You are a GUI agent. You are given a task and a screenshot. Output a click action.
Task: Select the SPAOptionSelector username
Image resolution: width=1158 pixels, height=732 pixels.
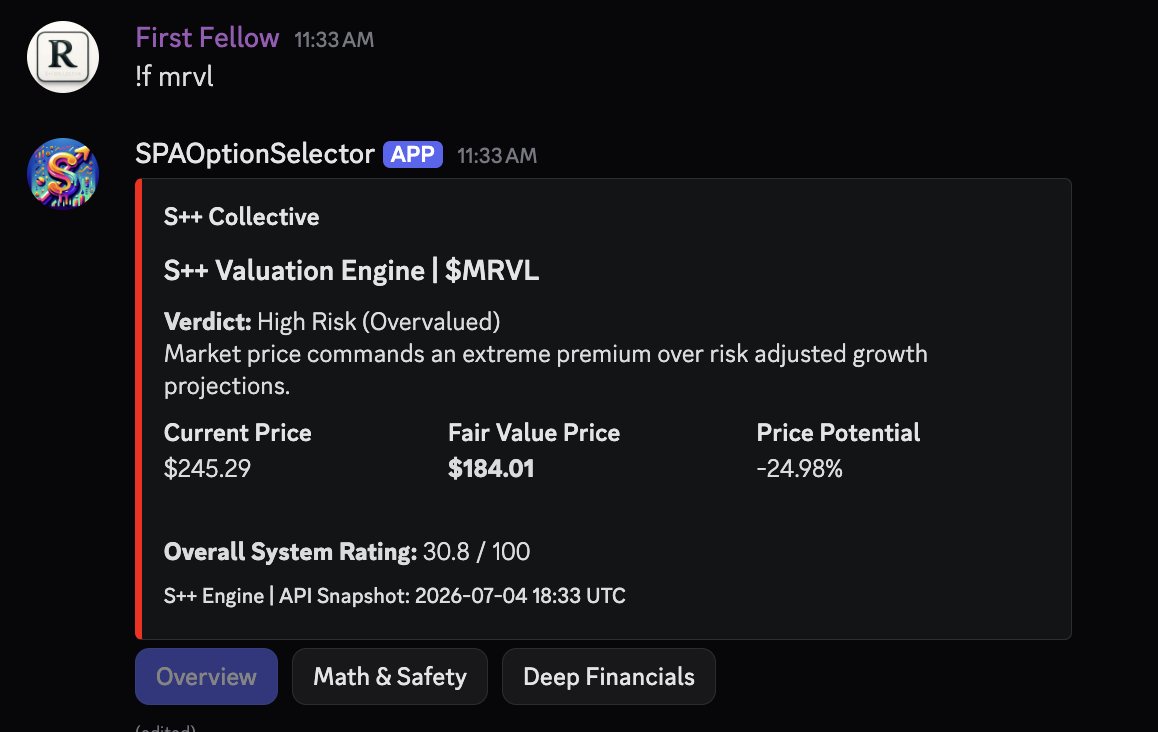(x=255, y=154)
